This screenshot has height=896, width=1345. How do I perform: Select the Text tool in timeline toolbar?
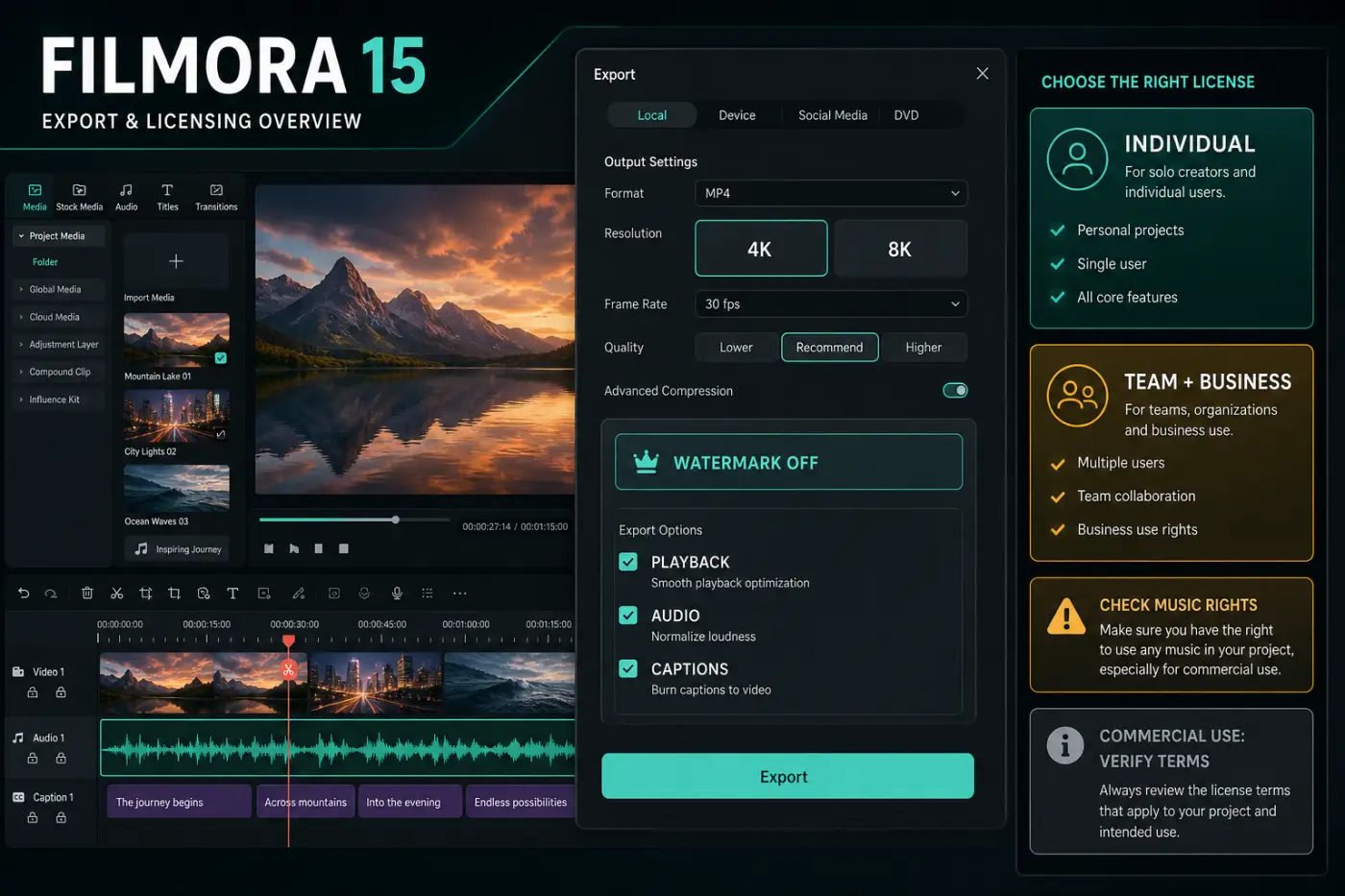[x=232, y=593]
